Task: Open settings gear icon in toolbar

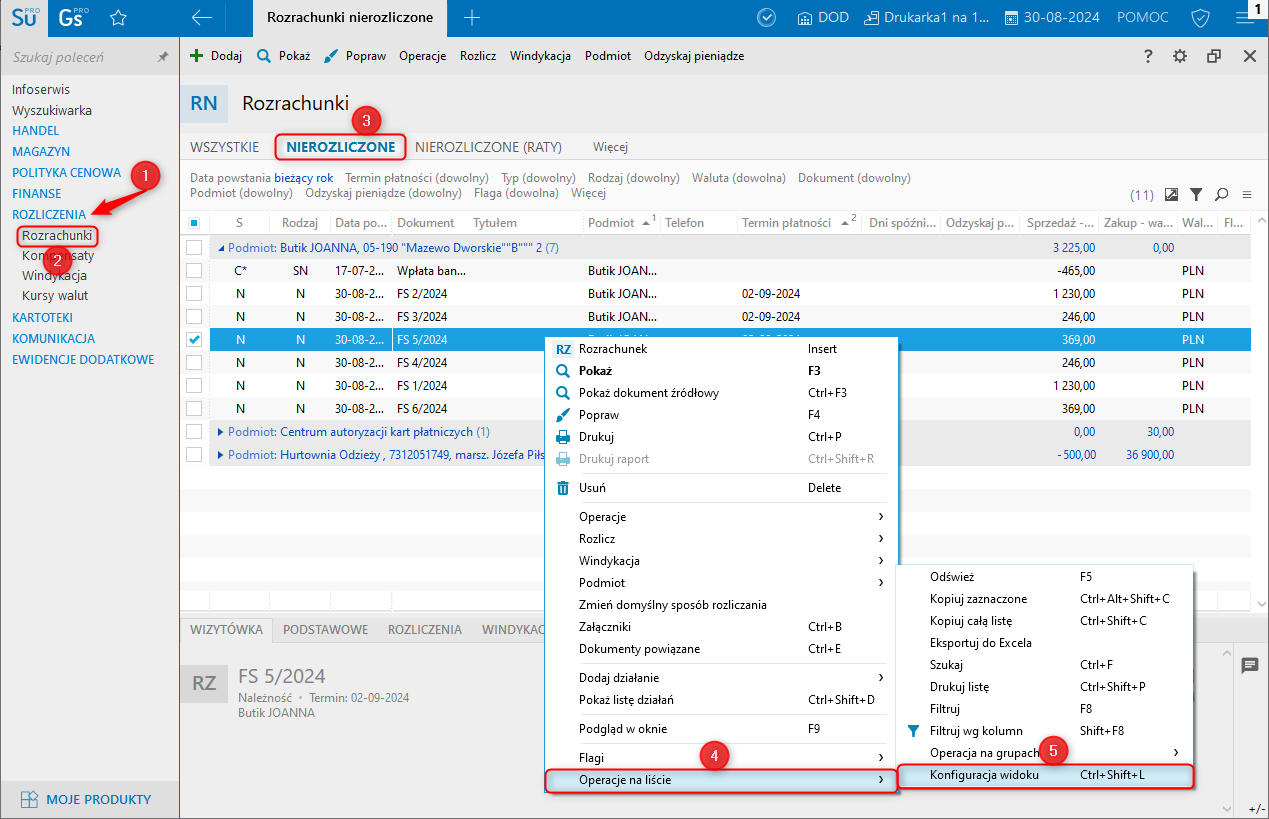Action: [x=1180, y=56]
